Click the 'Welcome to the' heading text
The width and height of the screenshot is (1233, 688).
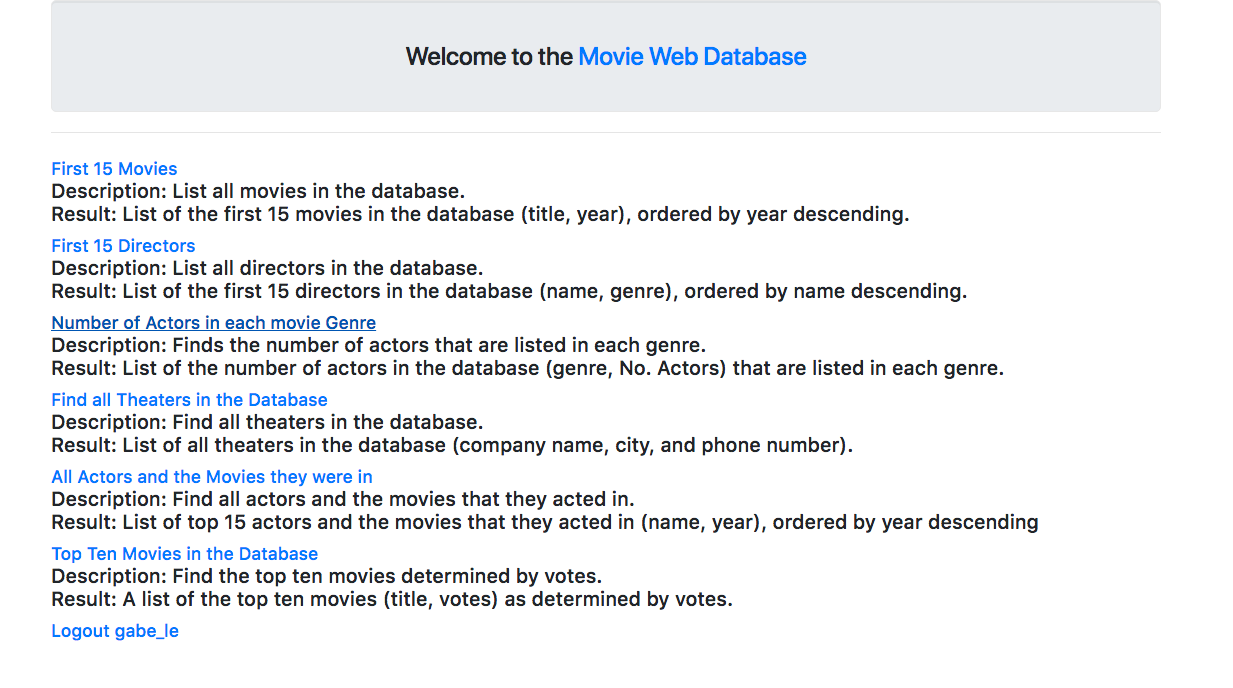coord(489,57)
